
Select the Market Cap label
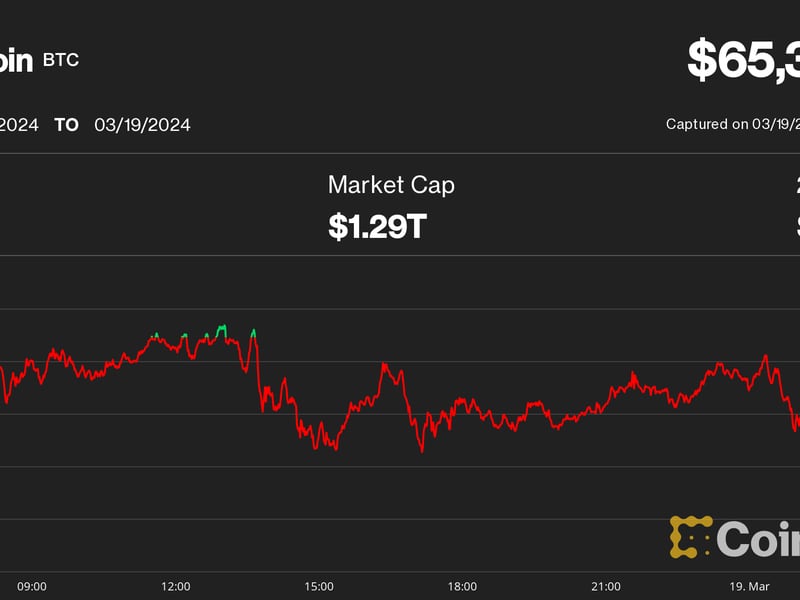tap(390, 185)
